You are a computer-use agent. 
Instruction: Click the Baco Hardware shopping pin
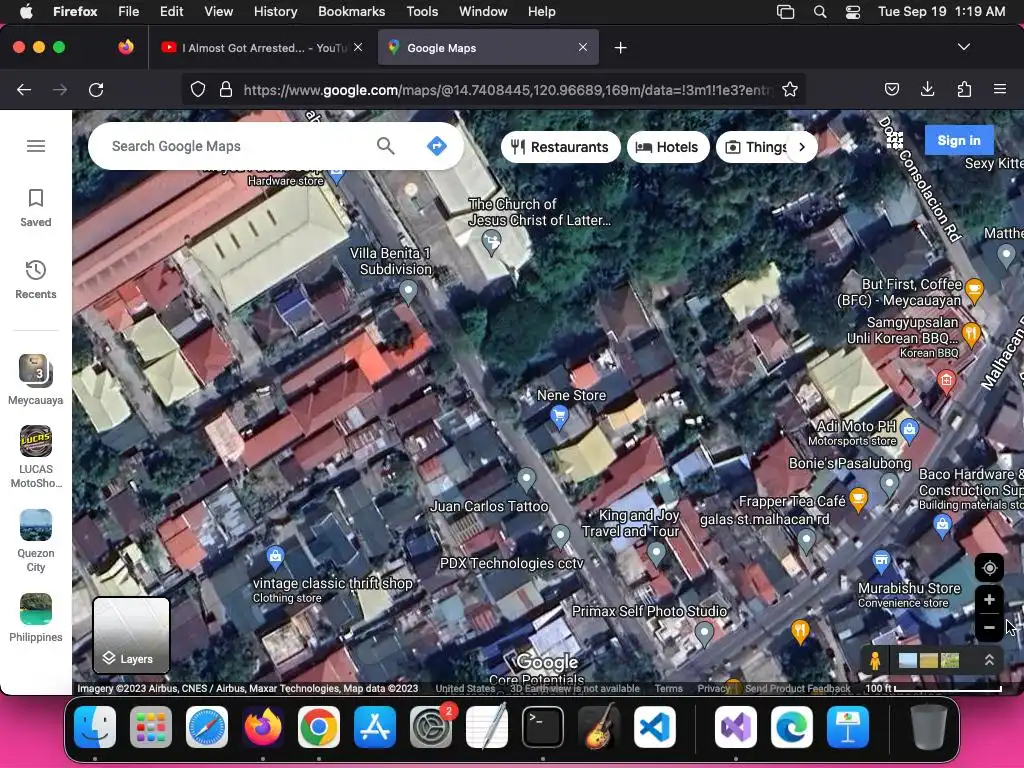(942, 524)
